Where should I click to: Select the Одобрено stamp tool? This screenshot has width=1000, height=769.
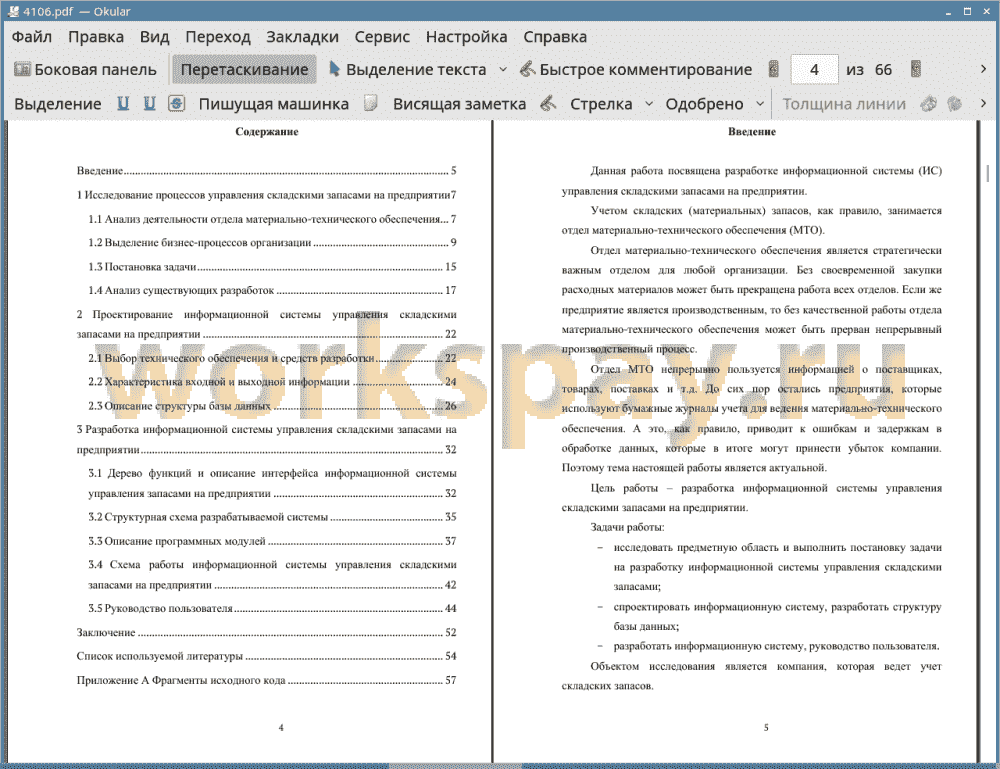coord(704,104)
